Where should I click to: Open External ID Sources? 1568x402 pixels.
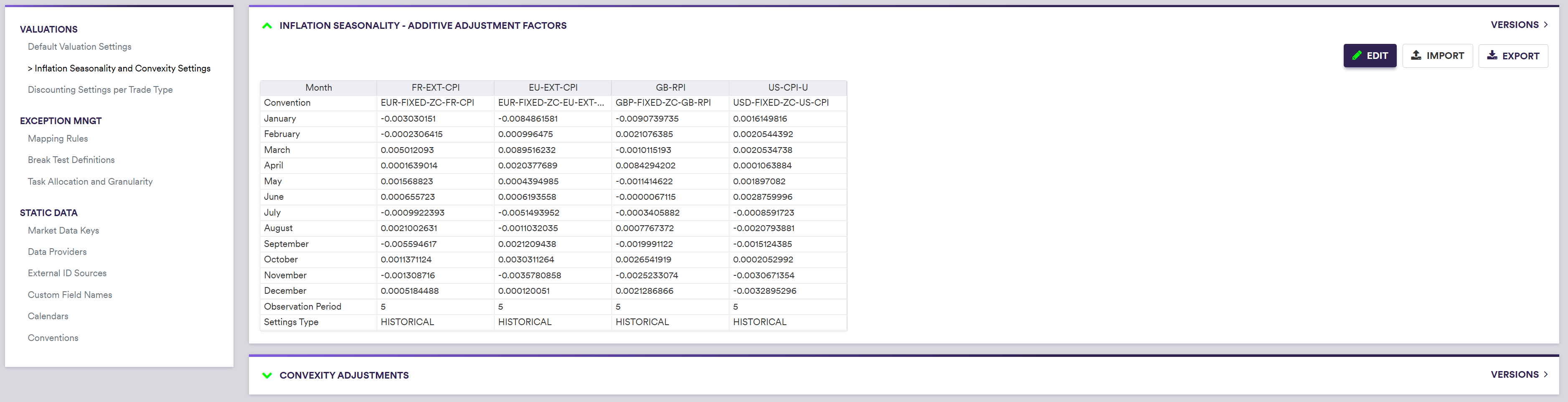[x=67, y=273]
